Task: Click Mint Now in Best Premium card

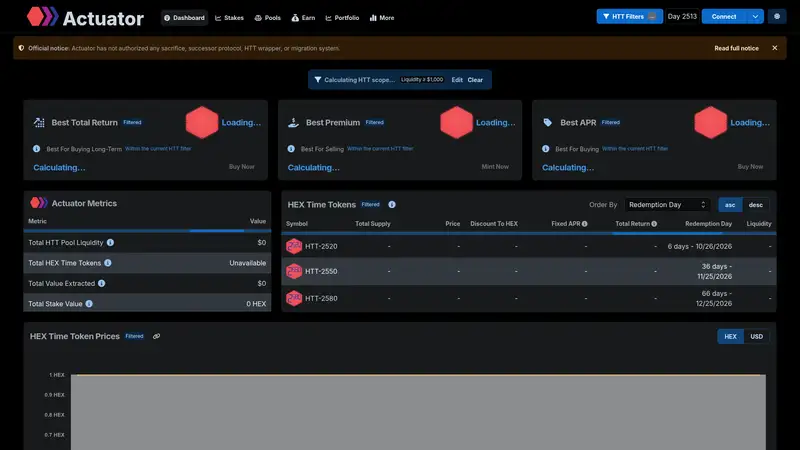Action: click(x=495, y=167)
